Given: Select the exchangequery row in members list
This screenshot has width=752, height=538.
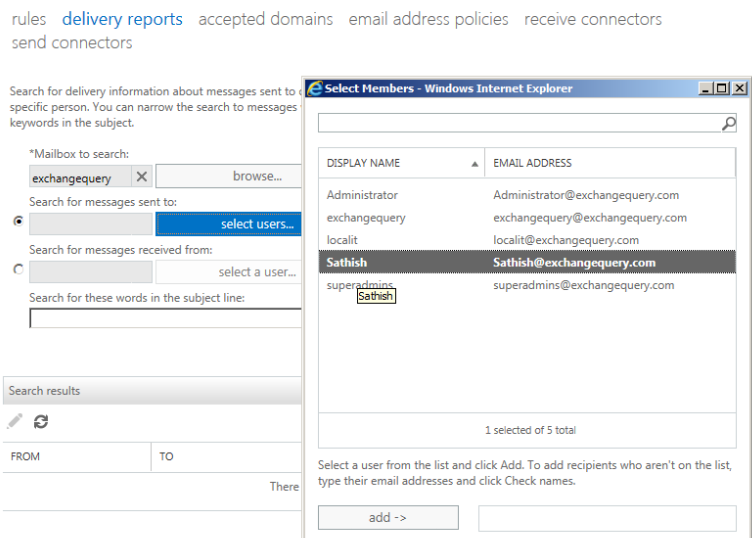Looking at the screenshot, I should pyautogui.click(x=527, y=218).
